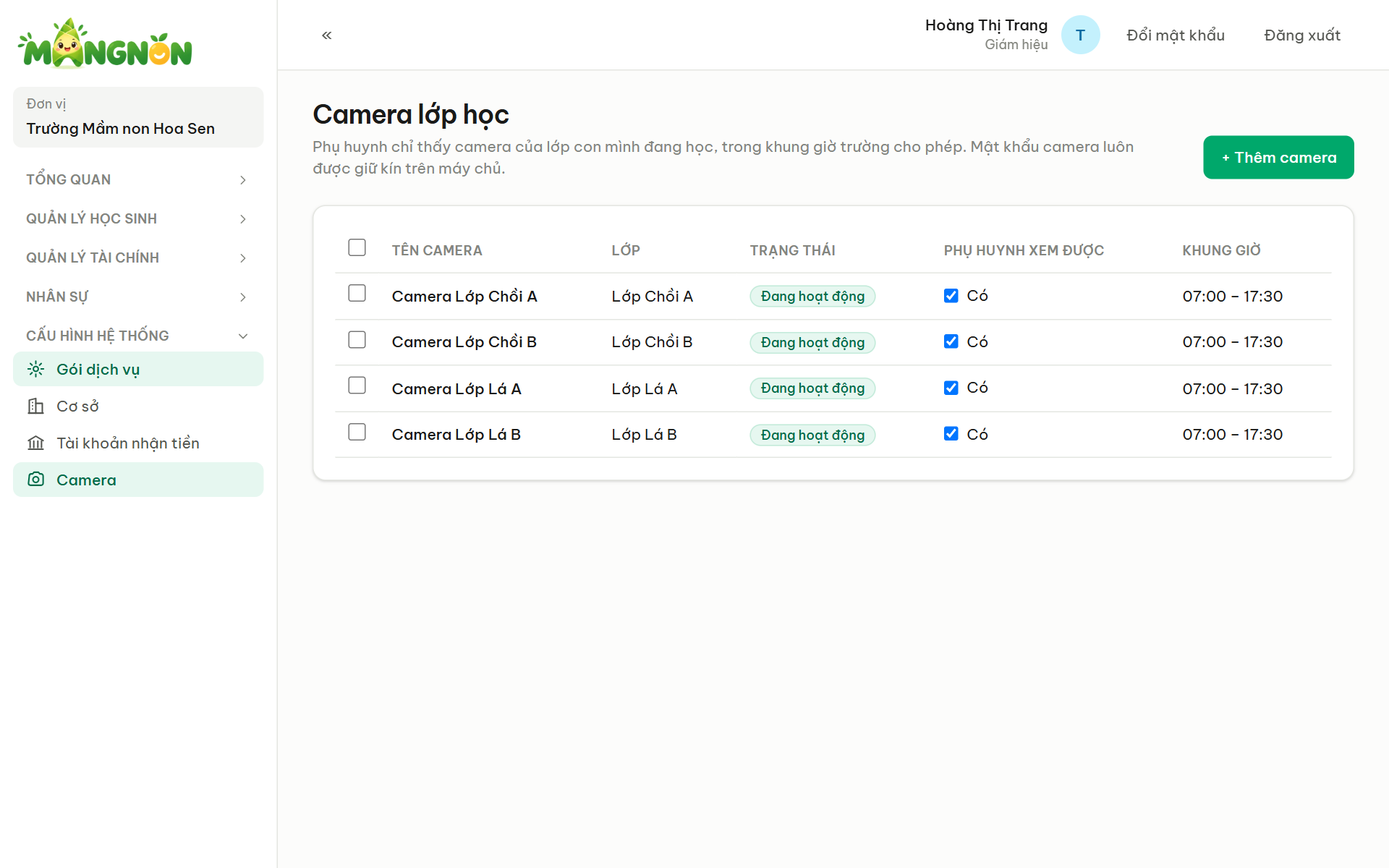Click Đăng xuất to log out
The width and height of the screenshot is (1389, 868).
tap(1302, 35)
